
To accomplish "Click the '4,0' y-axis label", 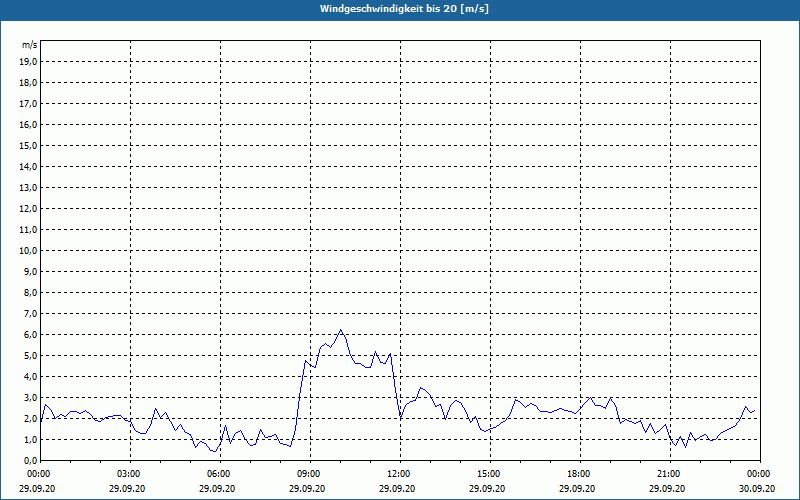I will click(x=31, y=377).
